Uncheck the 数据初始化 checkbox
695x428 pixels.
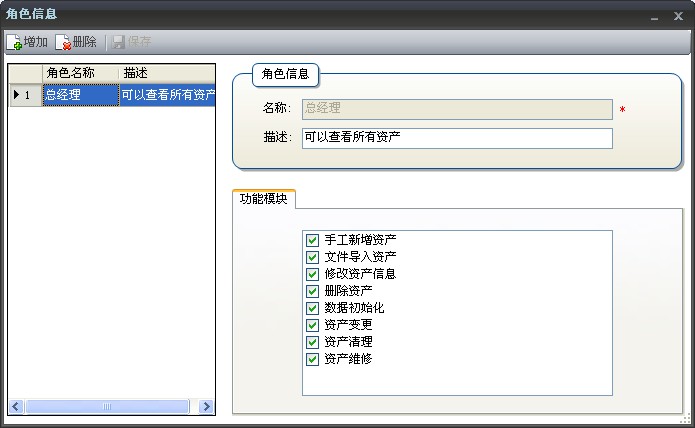coord(312,308)
